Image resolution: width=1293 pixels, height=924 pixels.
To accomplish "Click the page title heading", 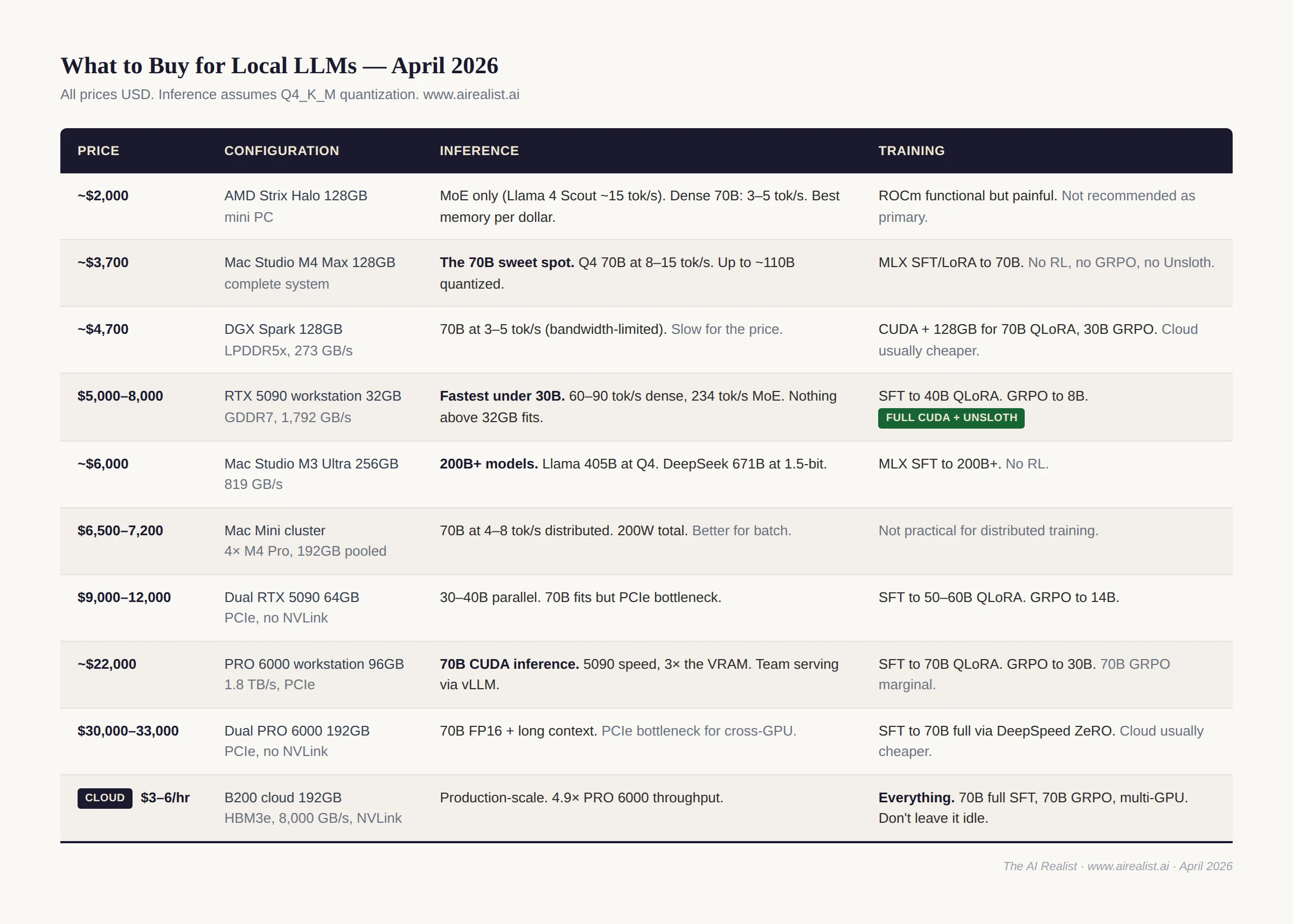I will pos(279,66).
